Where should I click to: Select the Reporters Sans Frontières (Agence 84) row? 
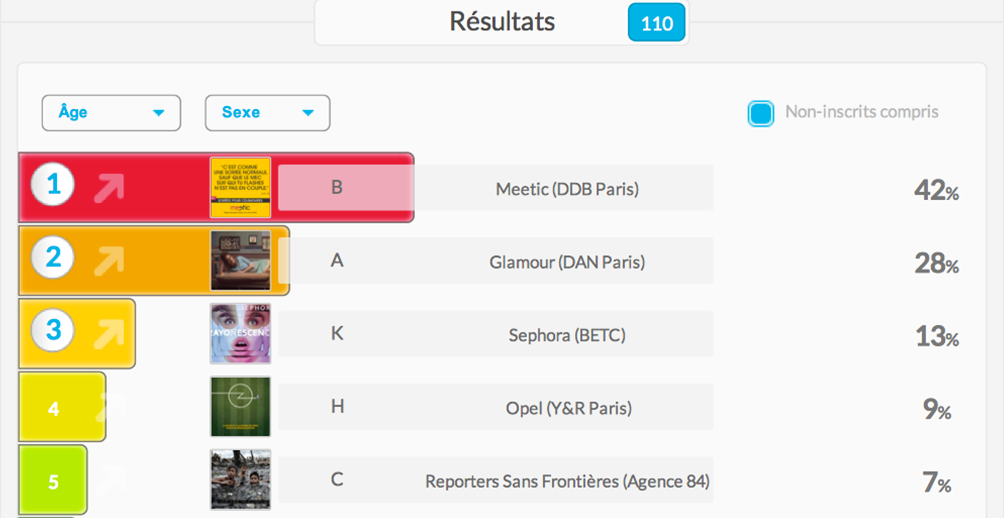click(x=496, y=480)
